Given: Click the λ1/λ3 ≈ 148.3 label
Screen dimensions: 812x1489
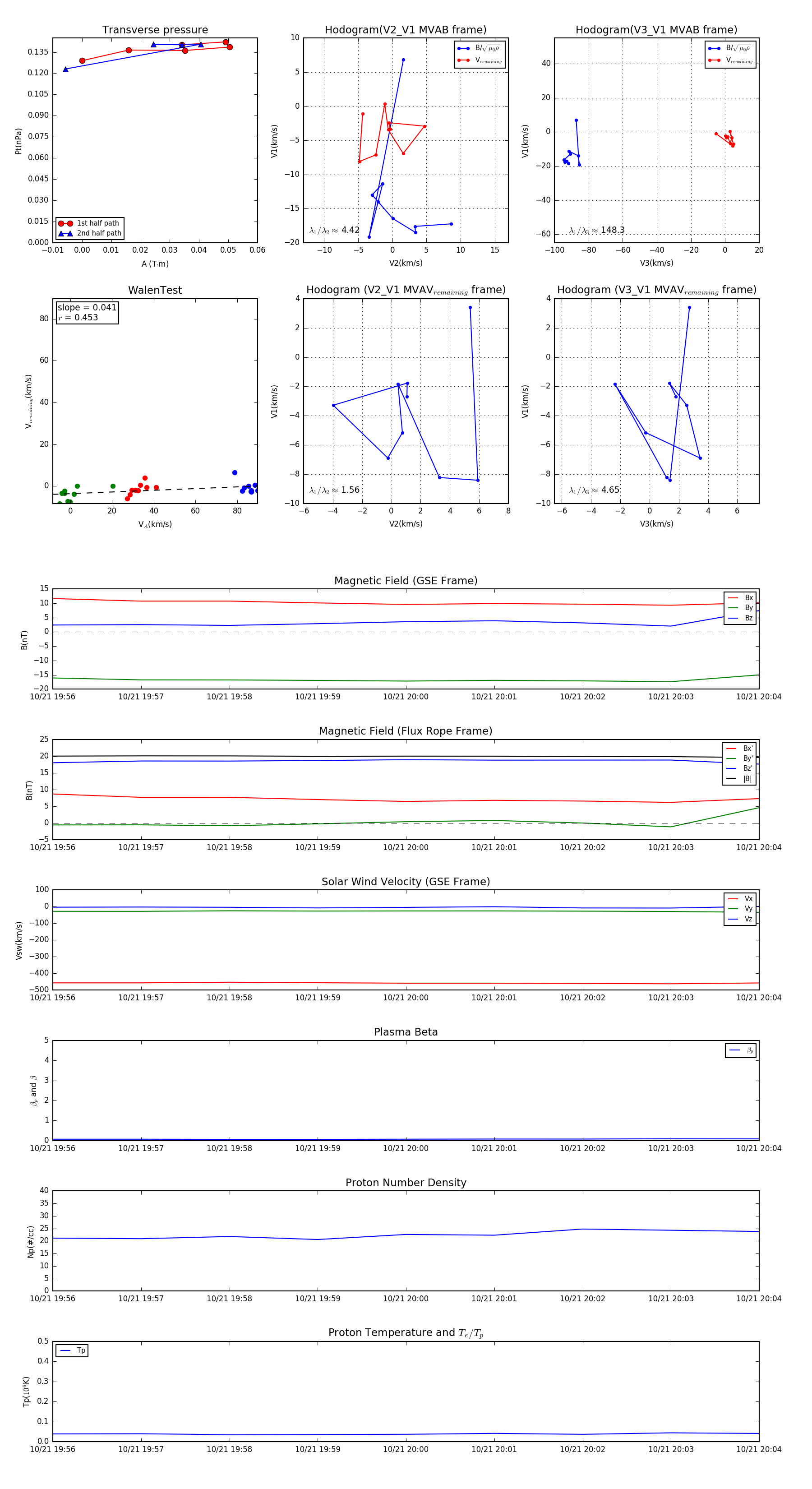Looking at the screenshot, I should (596, 230).
